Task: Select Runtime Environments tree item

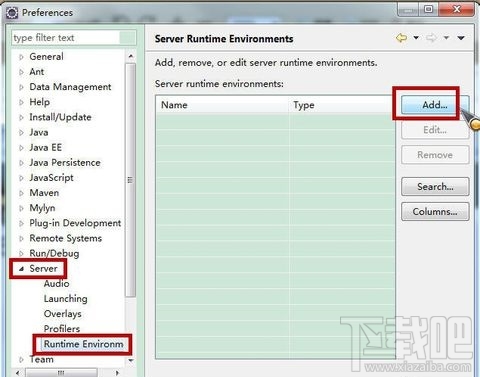Action: (83, 344)
